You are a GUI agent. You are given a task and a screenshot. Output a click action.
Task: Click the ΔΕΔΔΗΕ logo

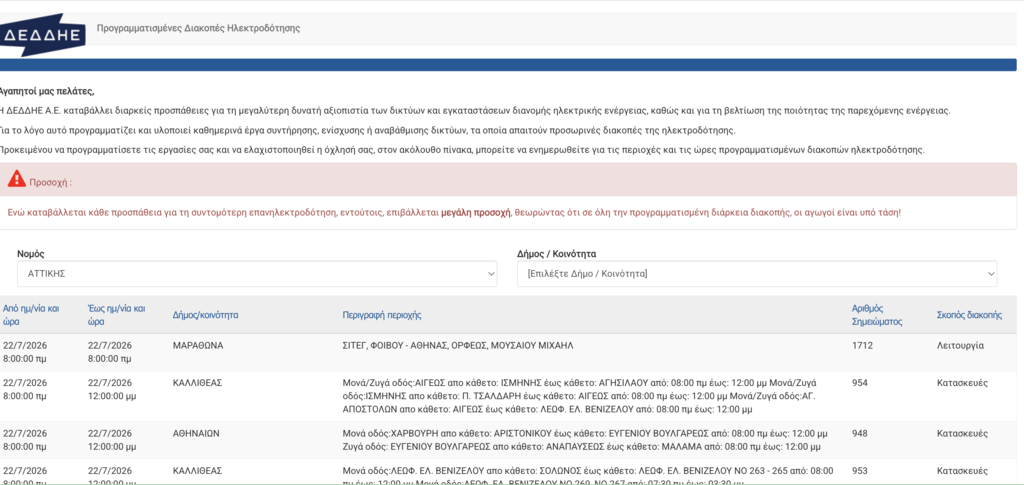42,35
